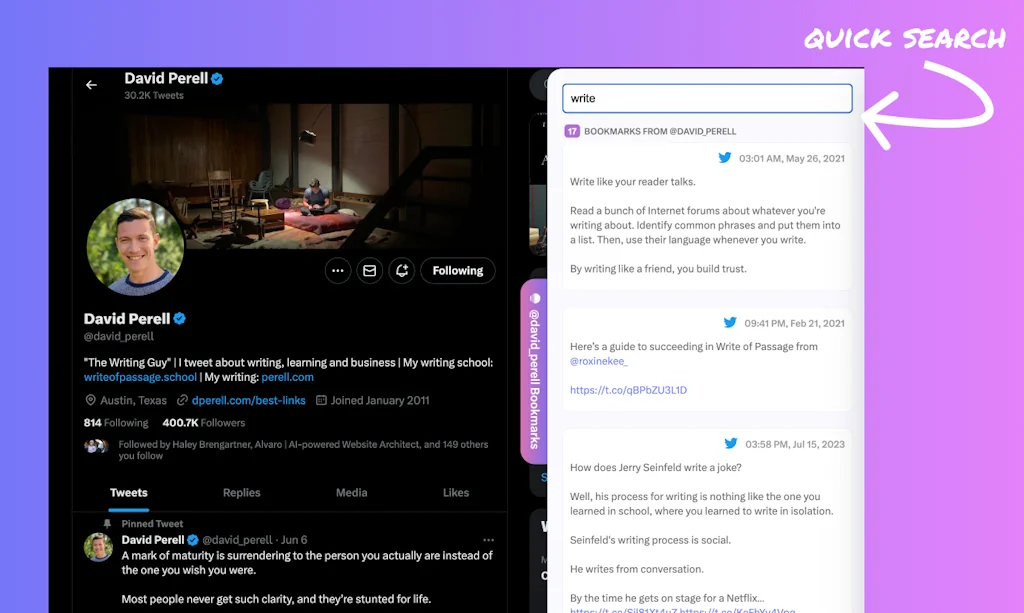Open more options via the profile ellipsis icon

click(337, 270)
